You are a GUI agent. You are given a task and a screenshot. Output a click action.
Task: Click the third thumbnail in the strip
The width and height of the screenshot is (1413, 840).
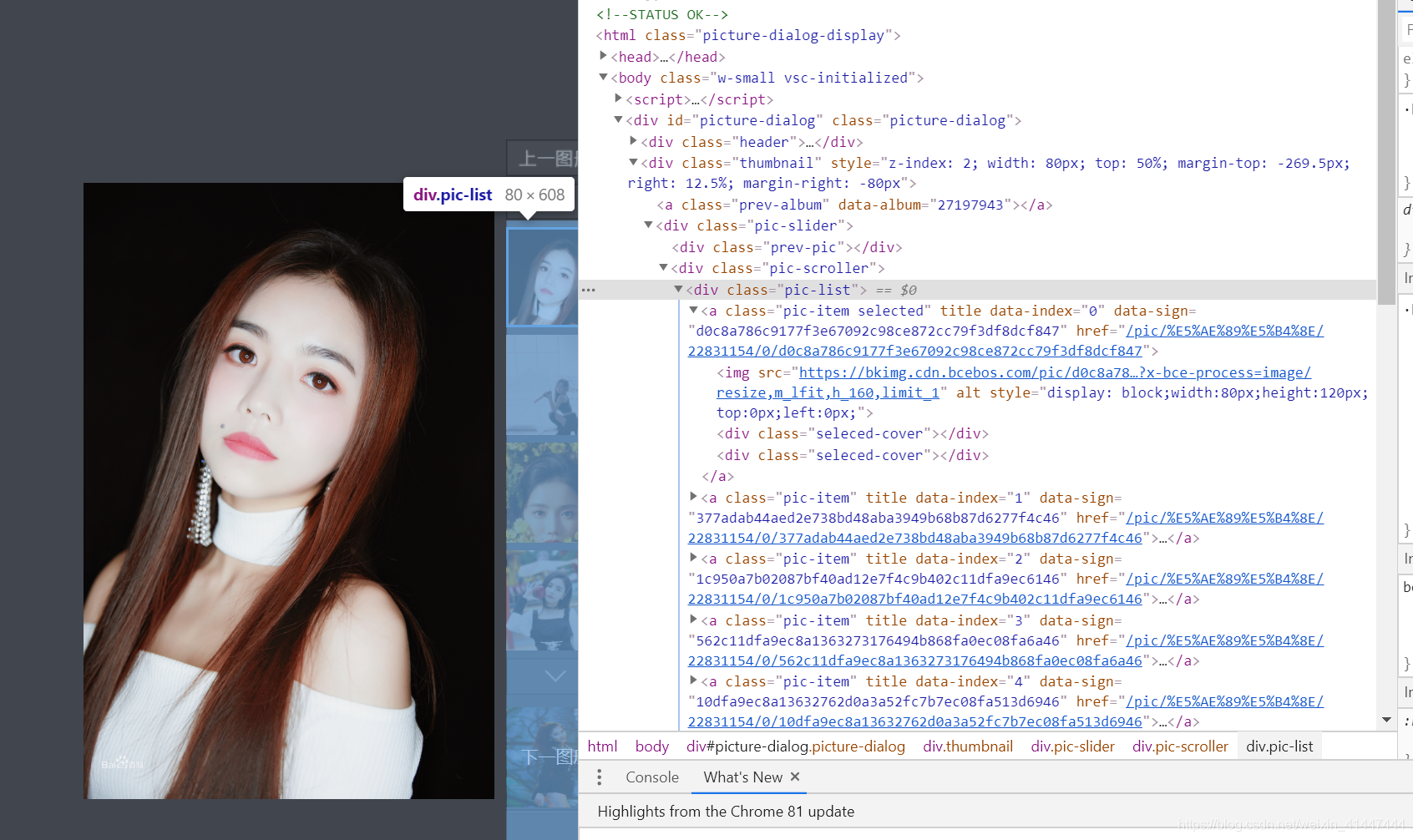pyautogui.click(x=542, y=493)
